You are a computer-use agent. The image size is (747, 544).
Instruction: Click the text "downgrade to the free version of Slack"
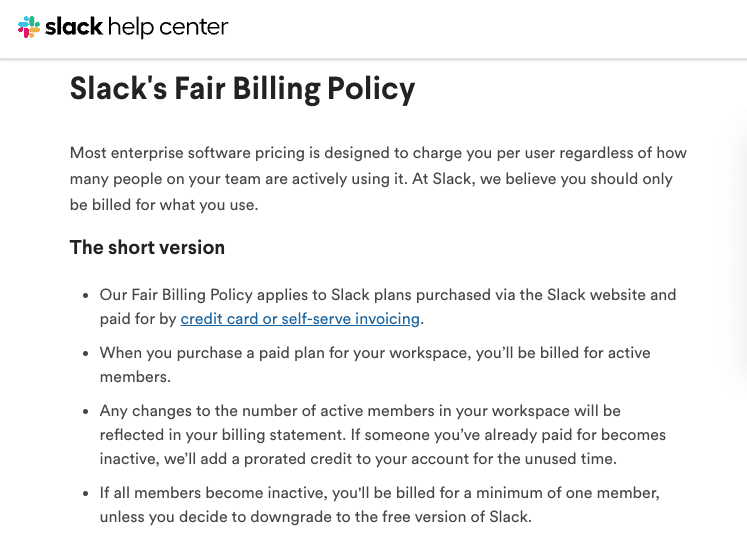(x=389, y=517)
